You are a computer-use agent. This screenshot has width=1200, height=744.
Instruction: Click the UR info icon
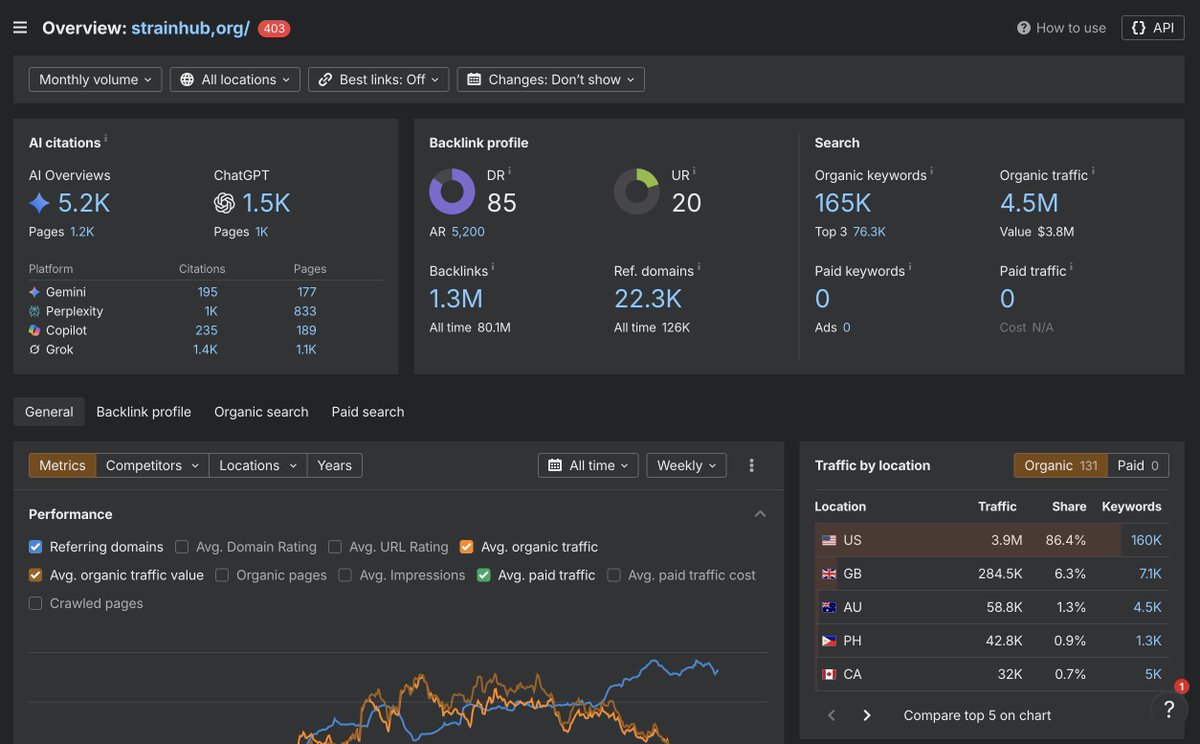(694, 171)
